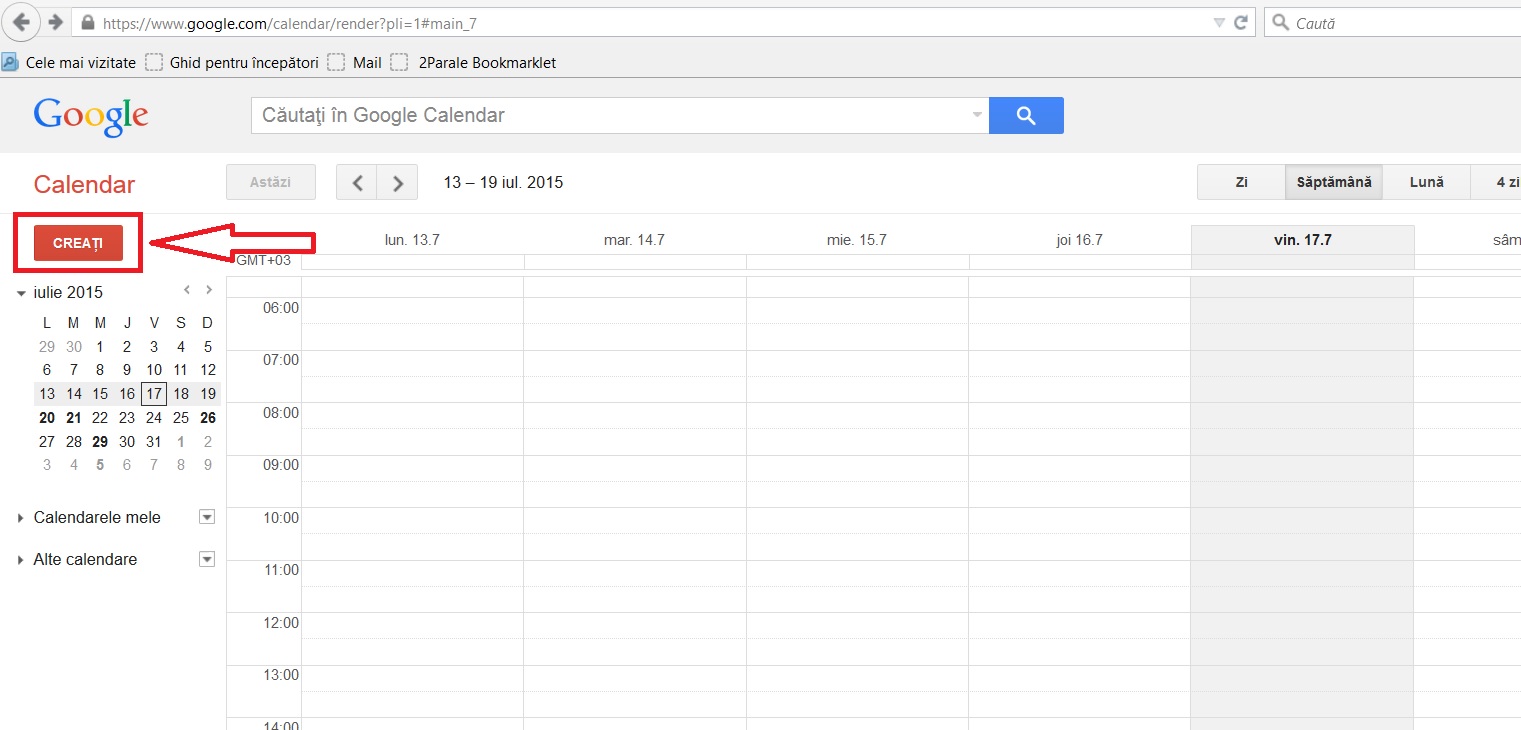Open Ghid pentru începători bookmark
The width and height of the screenshot is (1521, 730).
(x=232, y=62)
